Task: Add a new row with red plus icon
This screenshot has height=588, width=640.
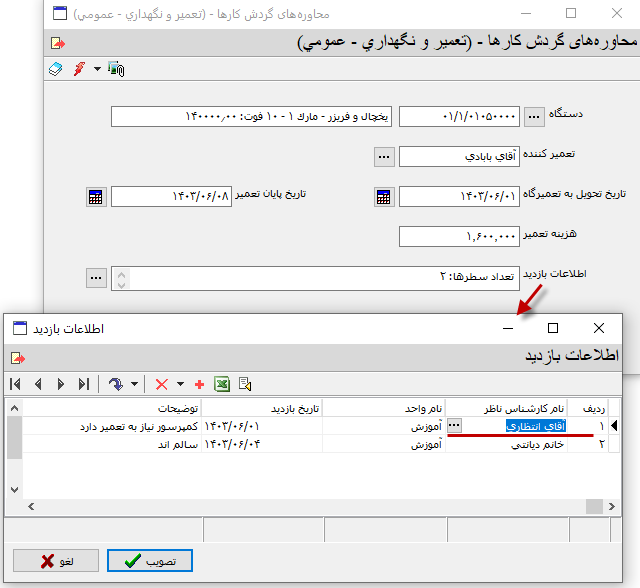Action: [199, 384]
